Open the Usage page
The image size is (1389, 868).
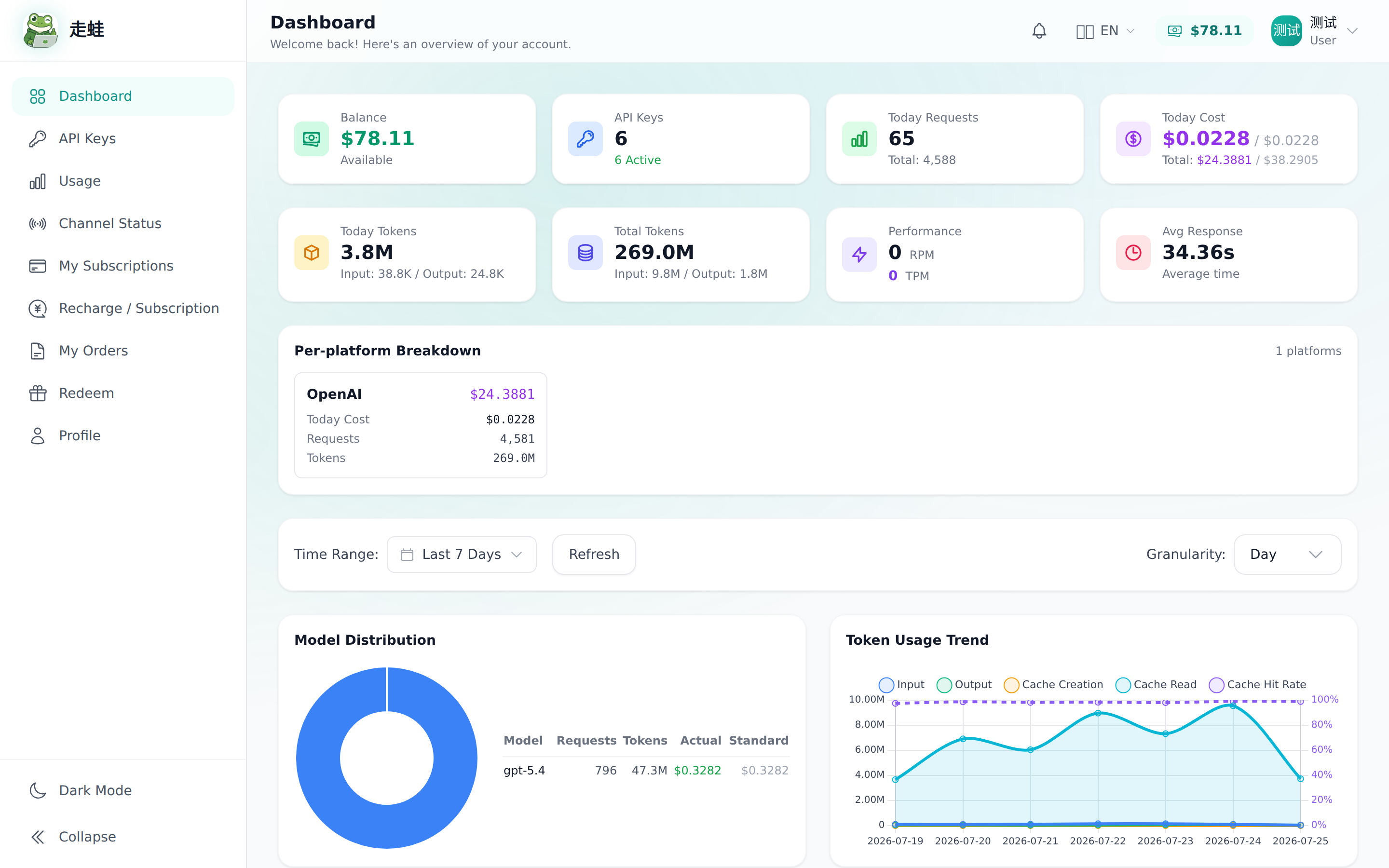pos(123,181)
